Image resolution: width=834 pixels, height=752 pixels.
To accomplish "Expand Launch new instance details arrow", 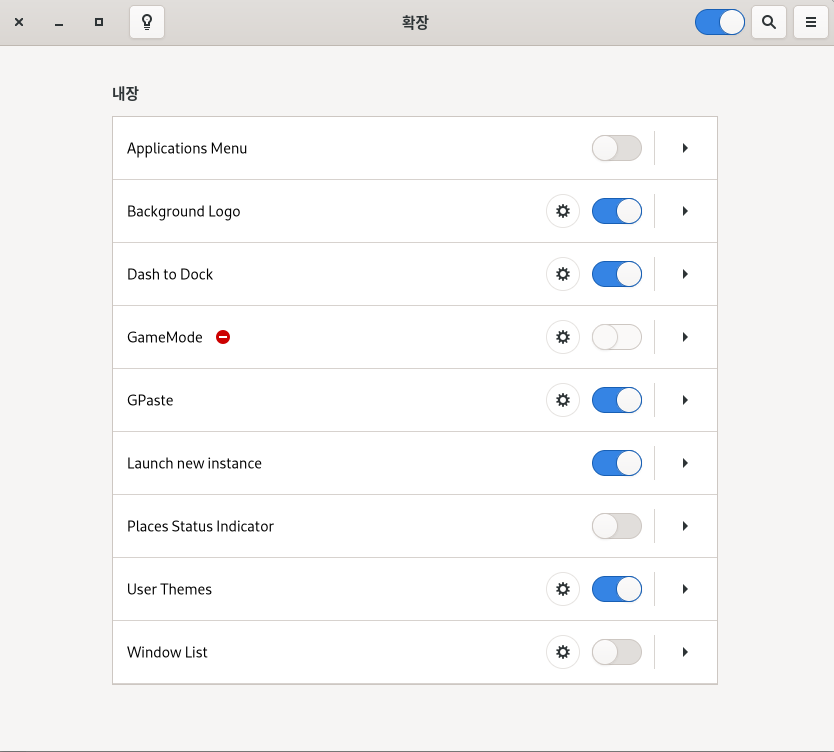I will pyautogui.click(x=685, y=463).
